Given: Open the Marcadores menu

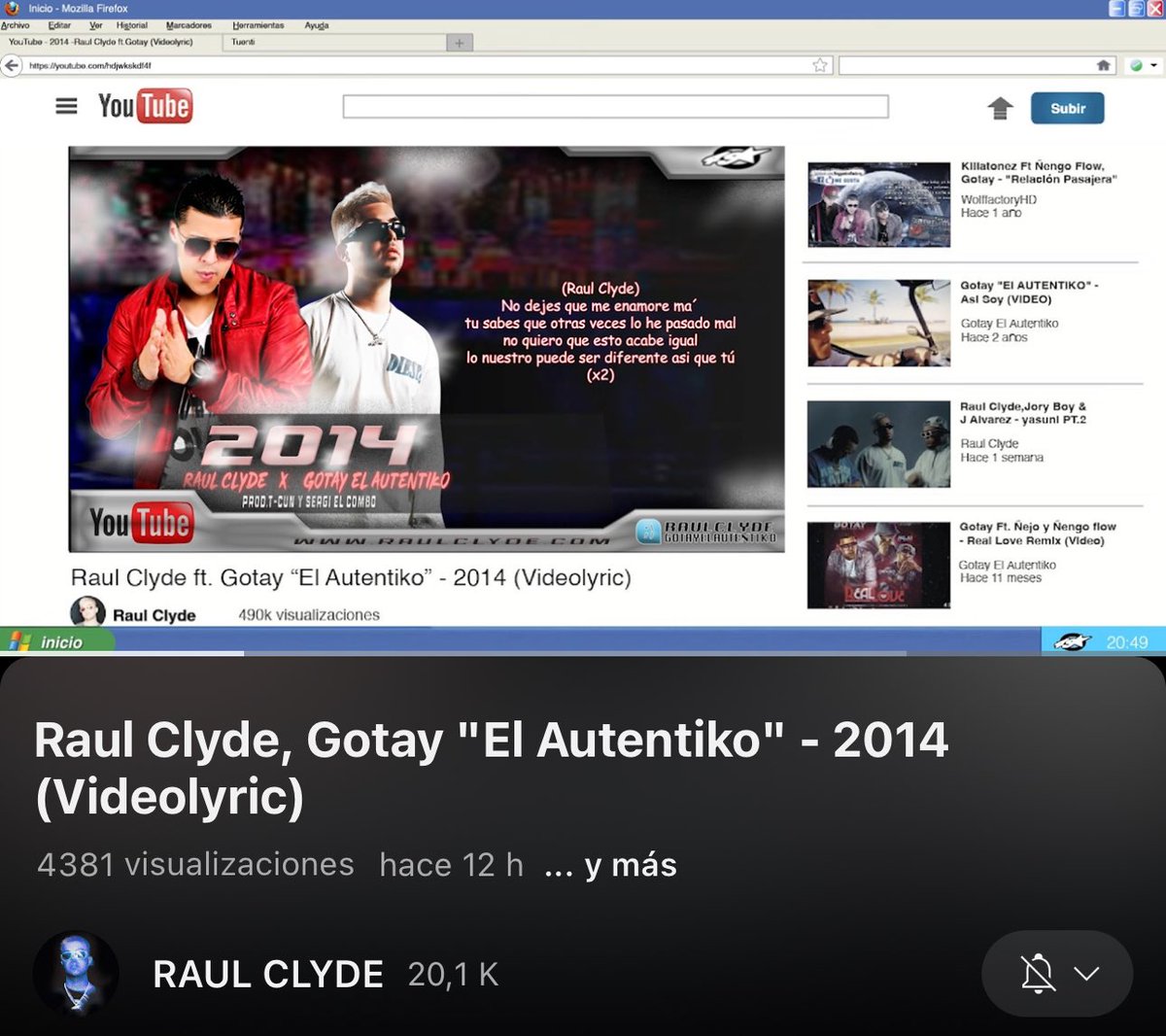Looking at the screenshot, I should point(189,25).
